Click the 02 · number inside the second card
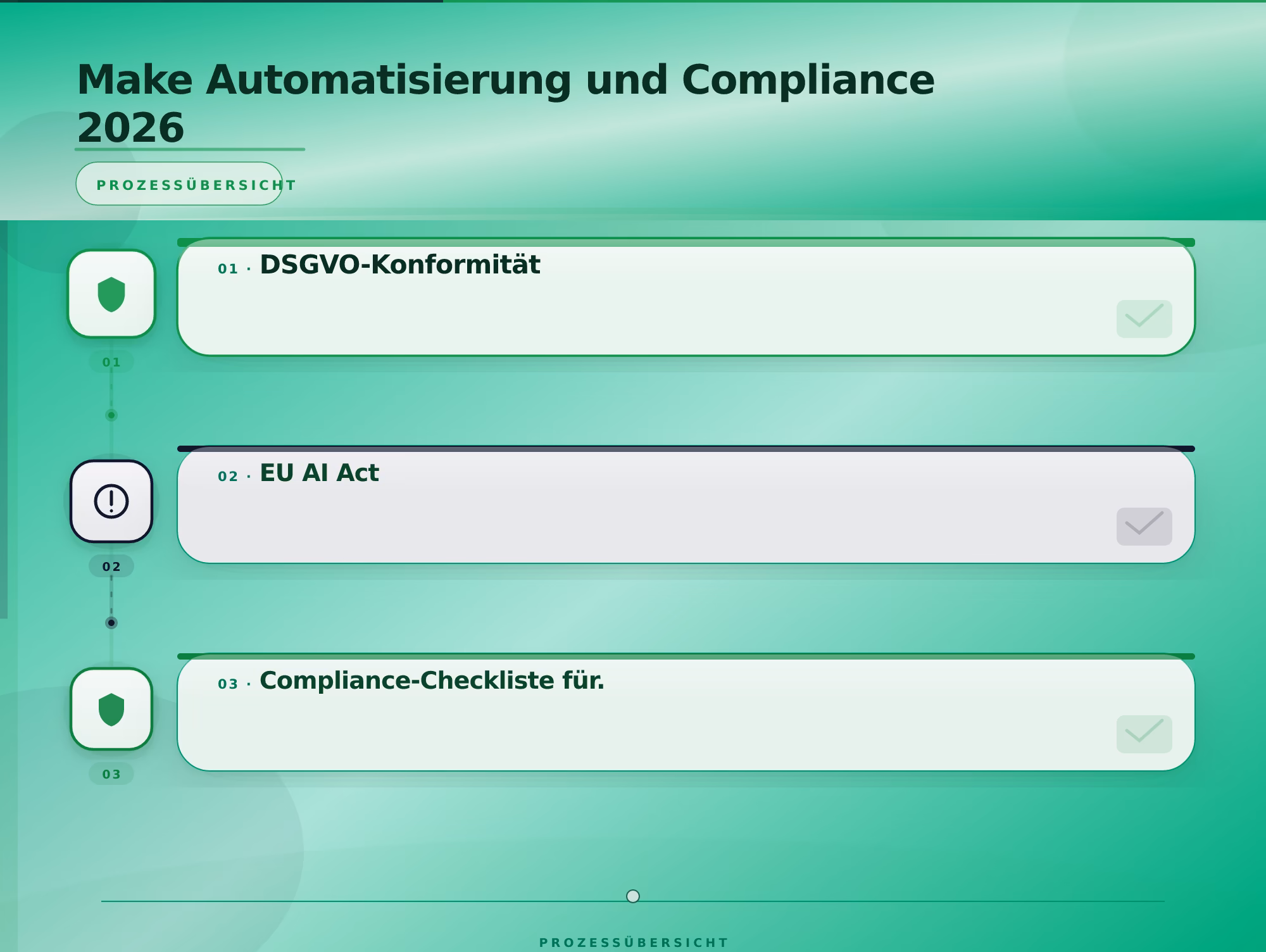The height and width of the screenshot is (952, 1266). point(234,477)
